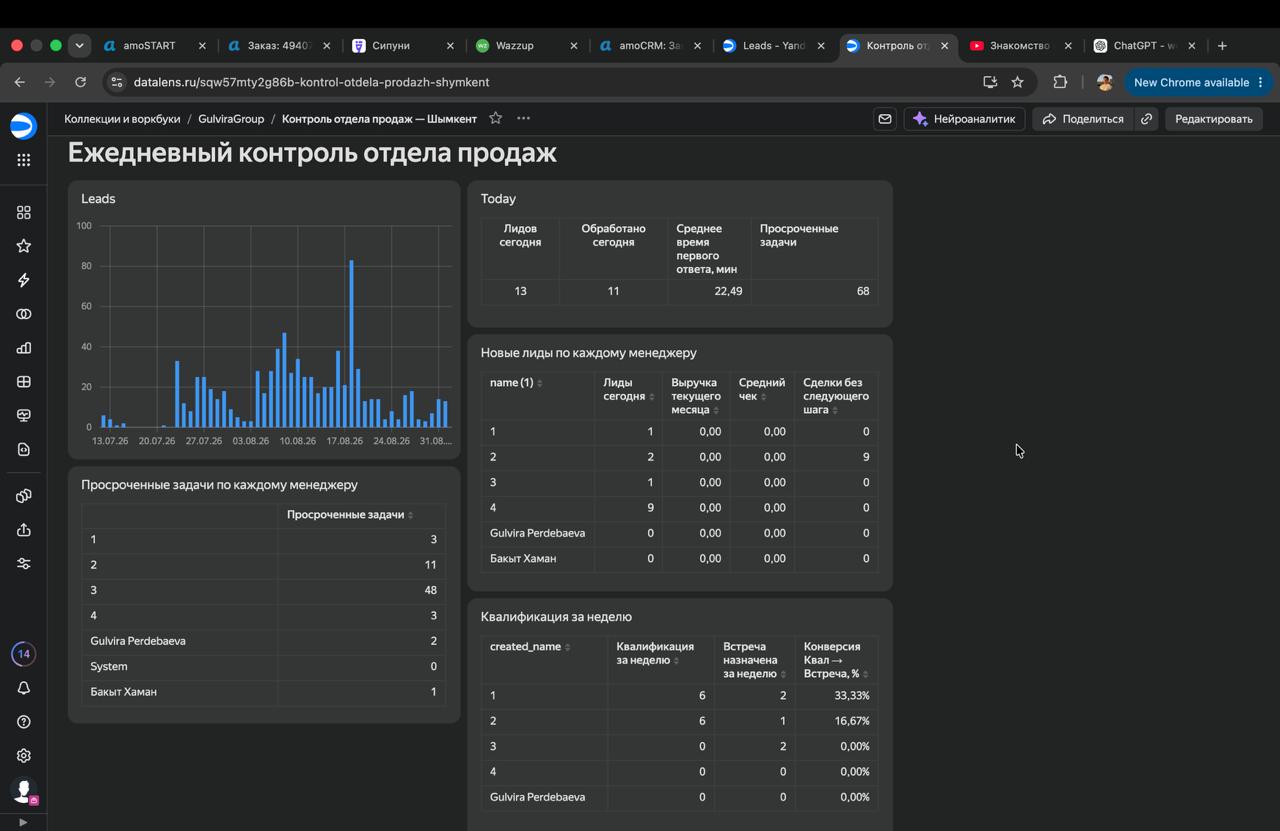The height and width of the screenshot is (831, 1280).
Task: Click the DataLens logo in sidebar
Action: coord(23,126)
